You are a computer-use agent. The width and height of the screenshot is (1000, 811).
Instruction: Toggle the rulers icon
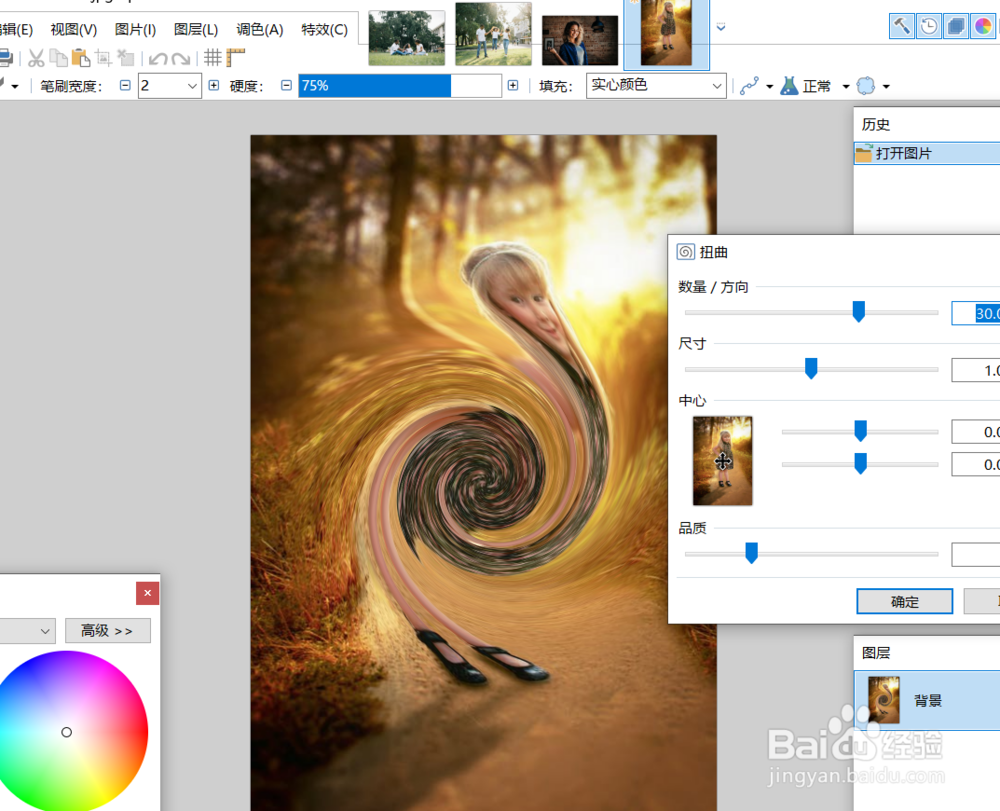[235, 59]
